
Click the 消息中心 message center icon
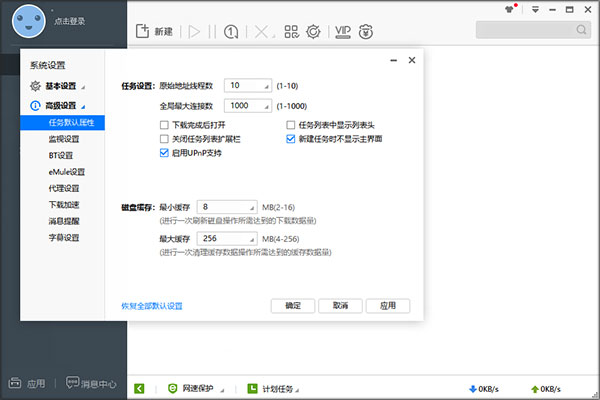click(x=72, y=382)
